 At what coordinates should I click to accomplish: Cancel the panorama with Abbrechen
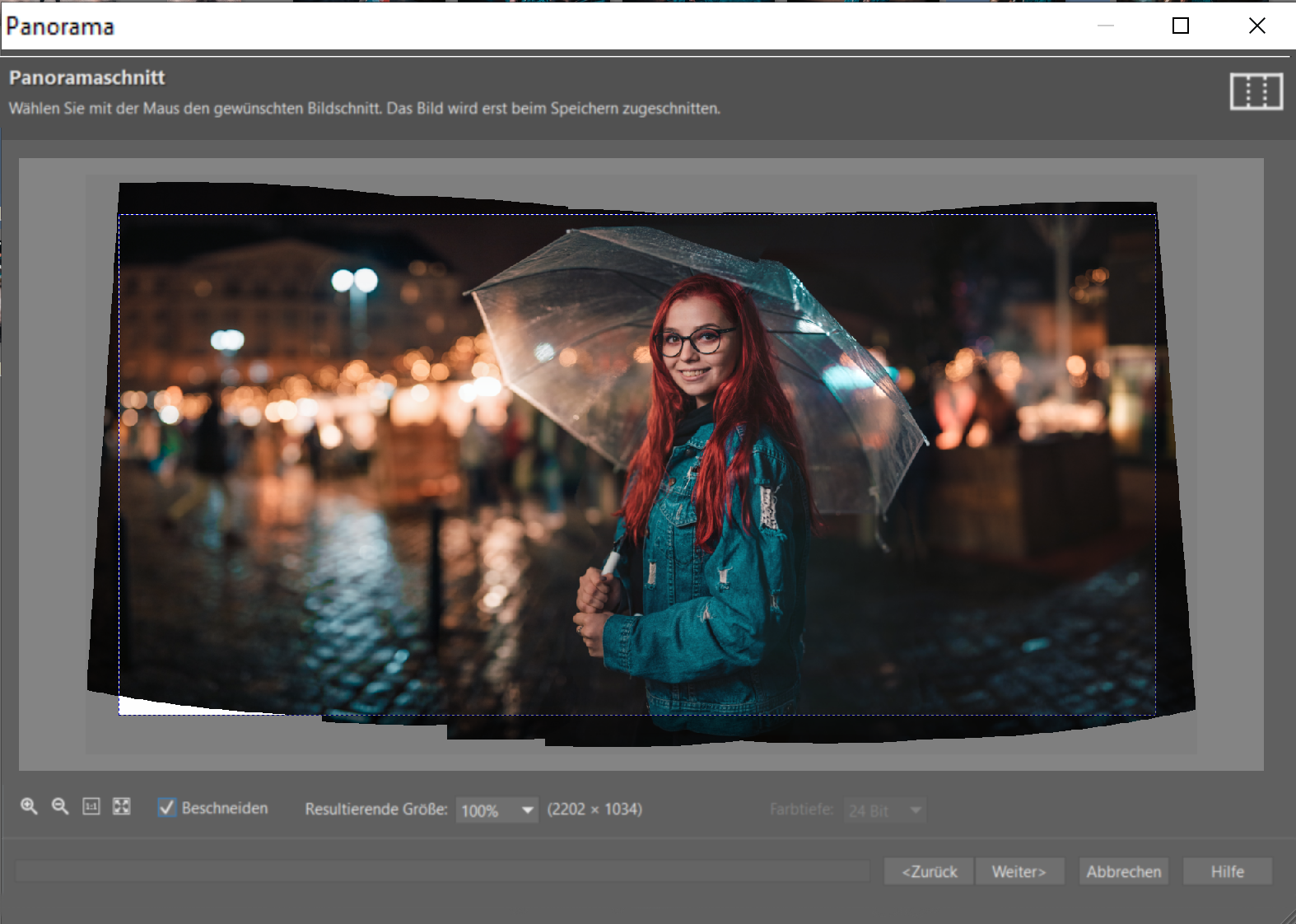pos(1123,871)
